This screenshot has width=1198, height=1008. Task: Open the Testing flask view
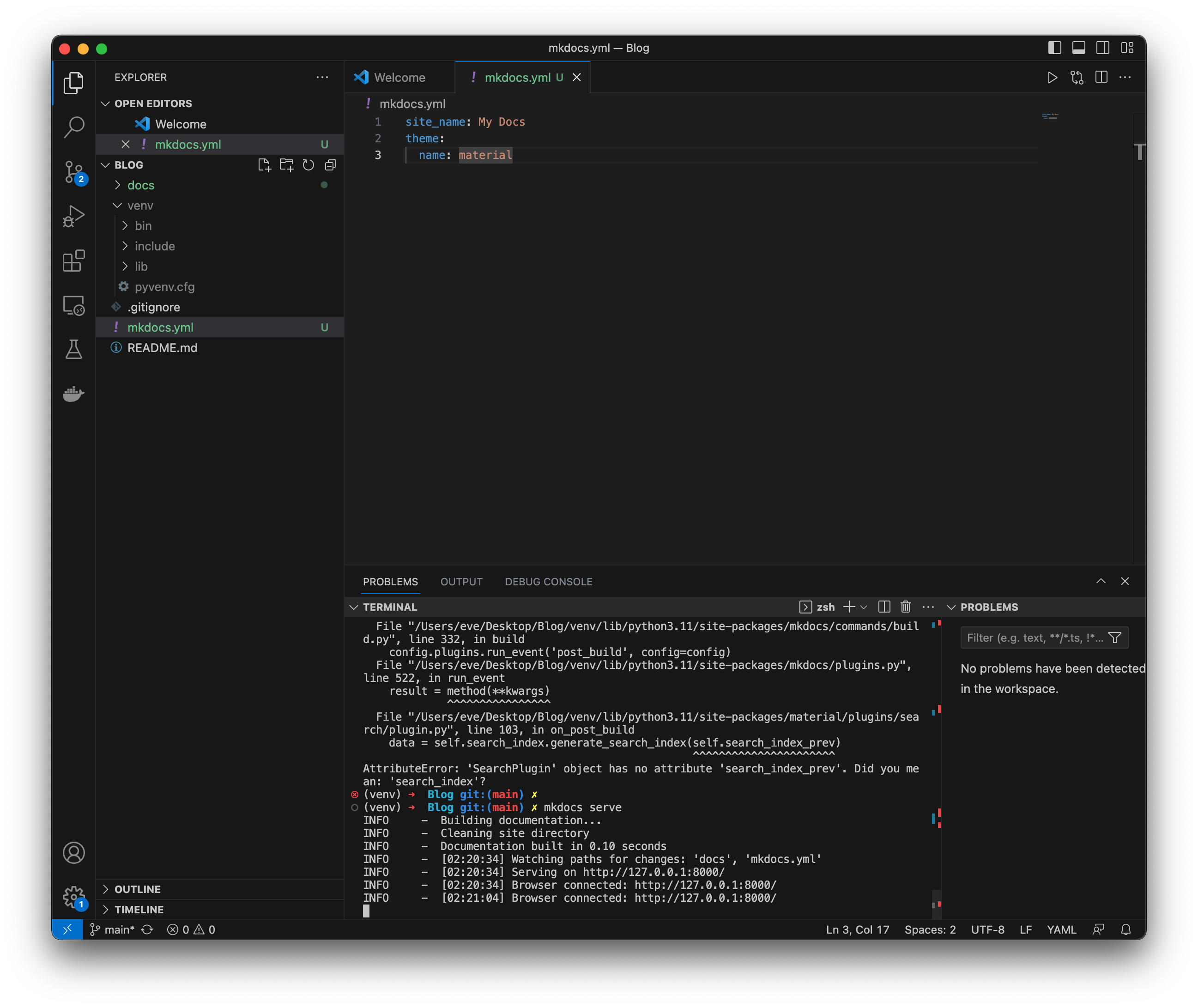tap(74, 350)
